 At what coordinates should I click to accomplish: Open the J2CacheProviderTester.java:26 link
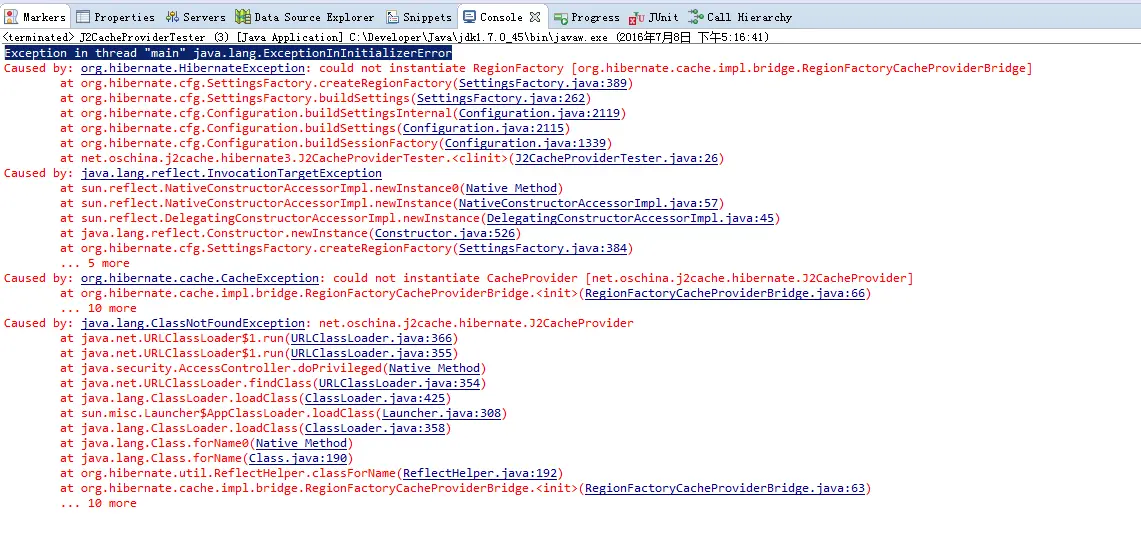616,159
